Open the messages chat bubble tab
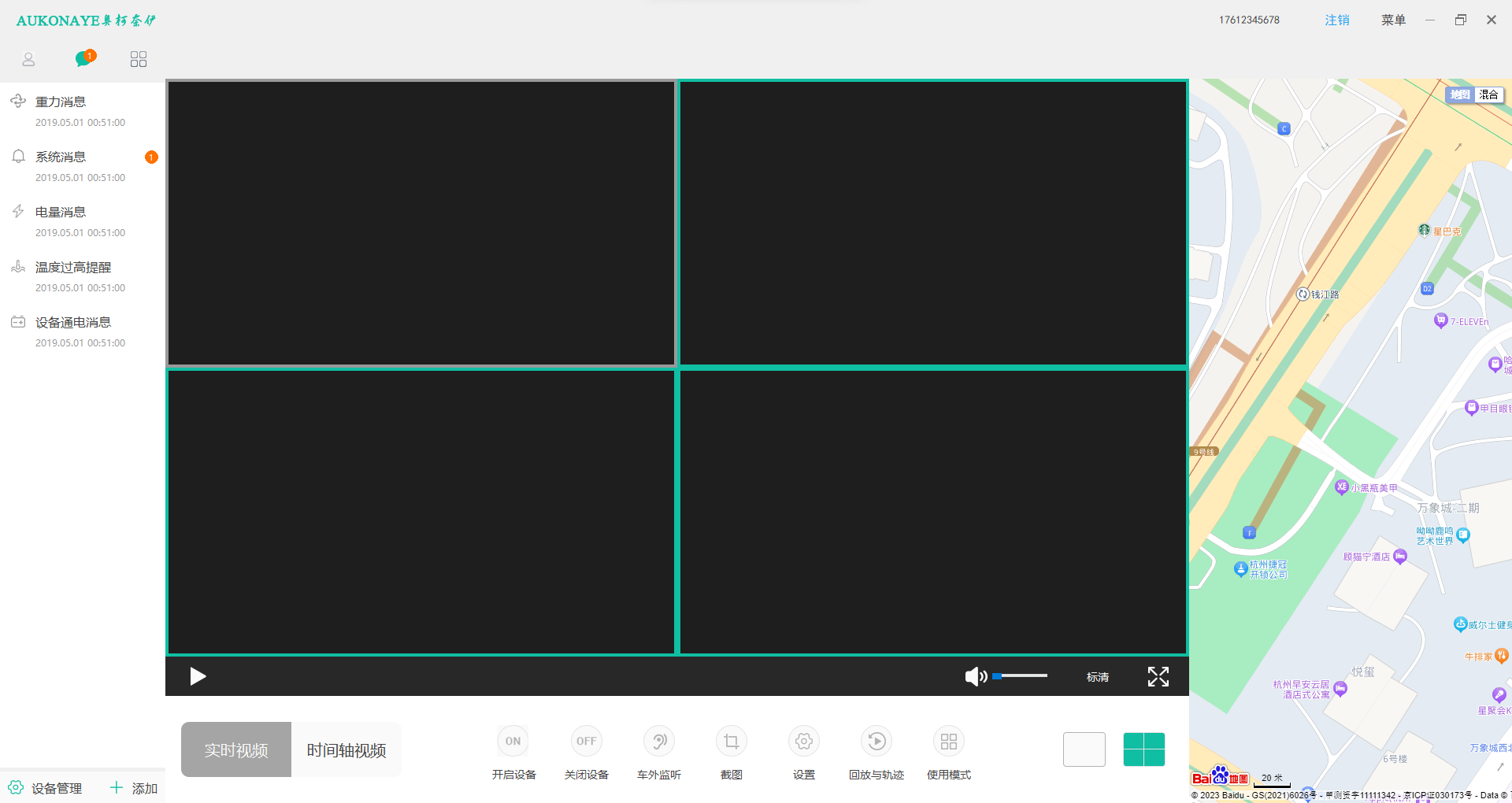Screen dimensions: 1512x803 coord(85,58)
